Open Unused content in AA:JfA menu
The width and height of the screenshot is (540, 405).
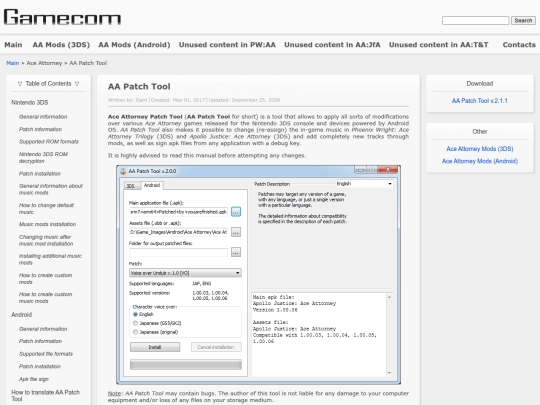[x=332, y=45]
